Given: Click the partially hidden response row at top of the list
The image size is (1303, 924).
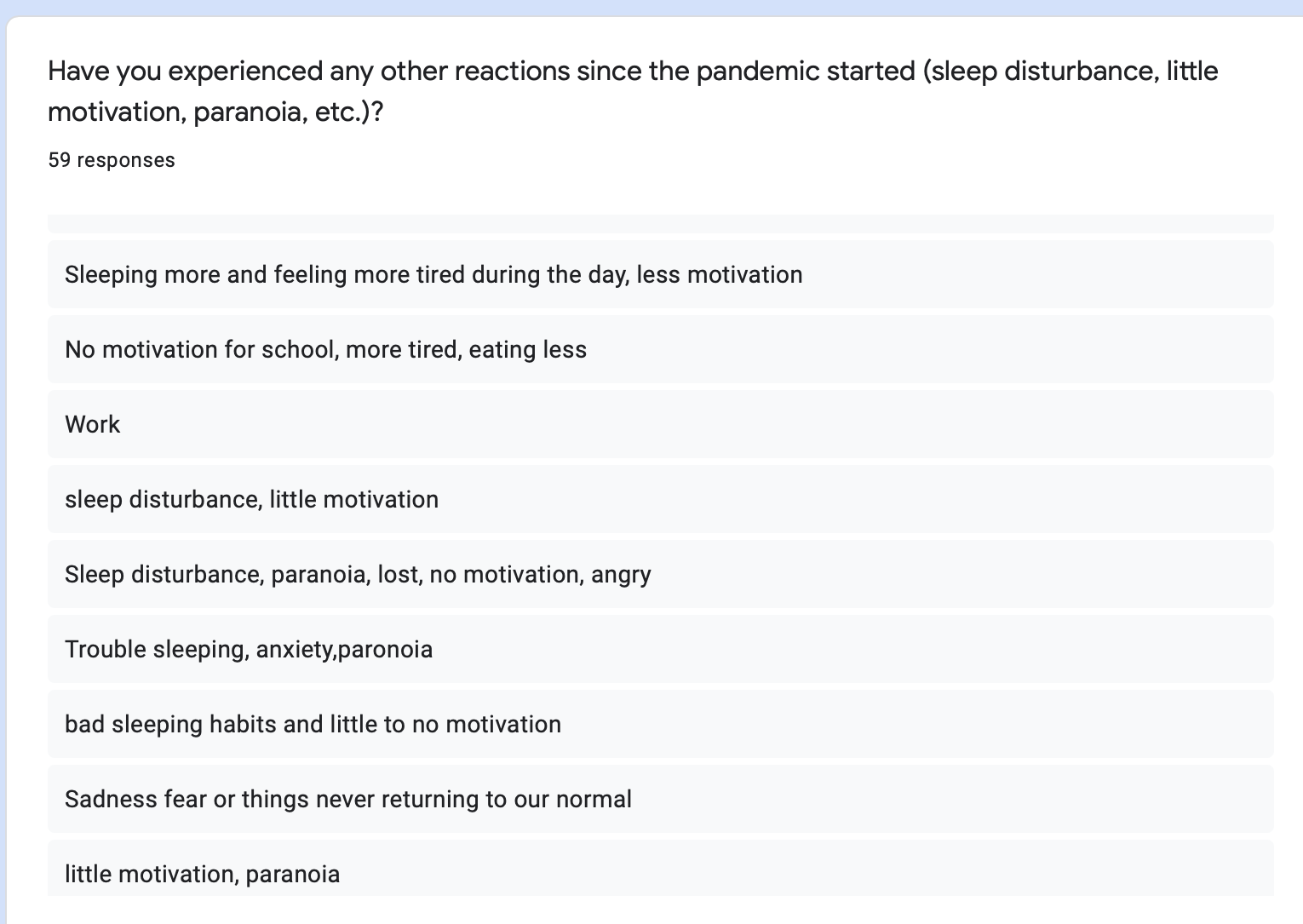Looking at the screenshot, I should click(660, 224).
